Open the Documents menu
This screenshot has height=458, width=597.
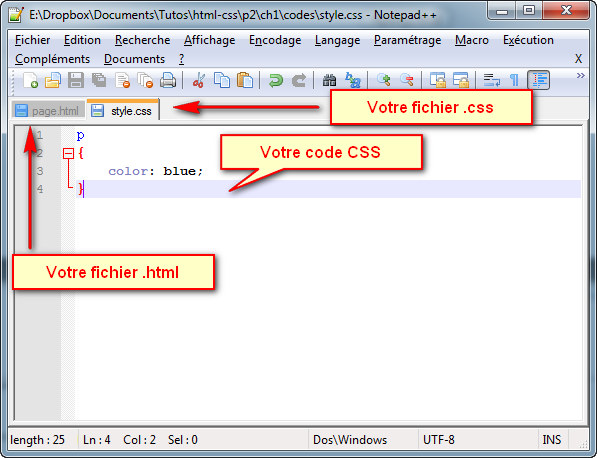[134, 59]
